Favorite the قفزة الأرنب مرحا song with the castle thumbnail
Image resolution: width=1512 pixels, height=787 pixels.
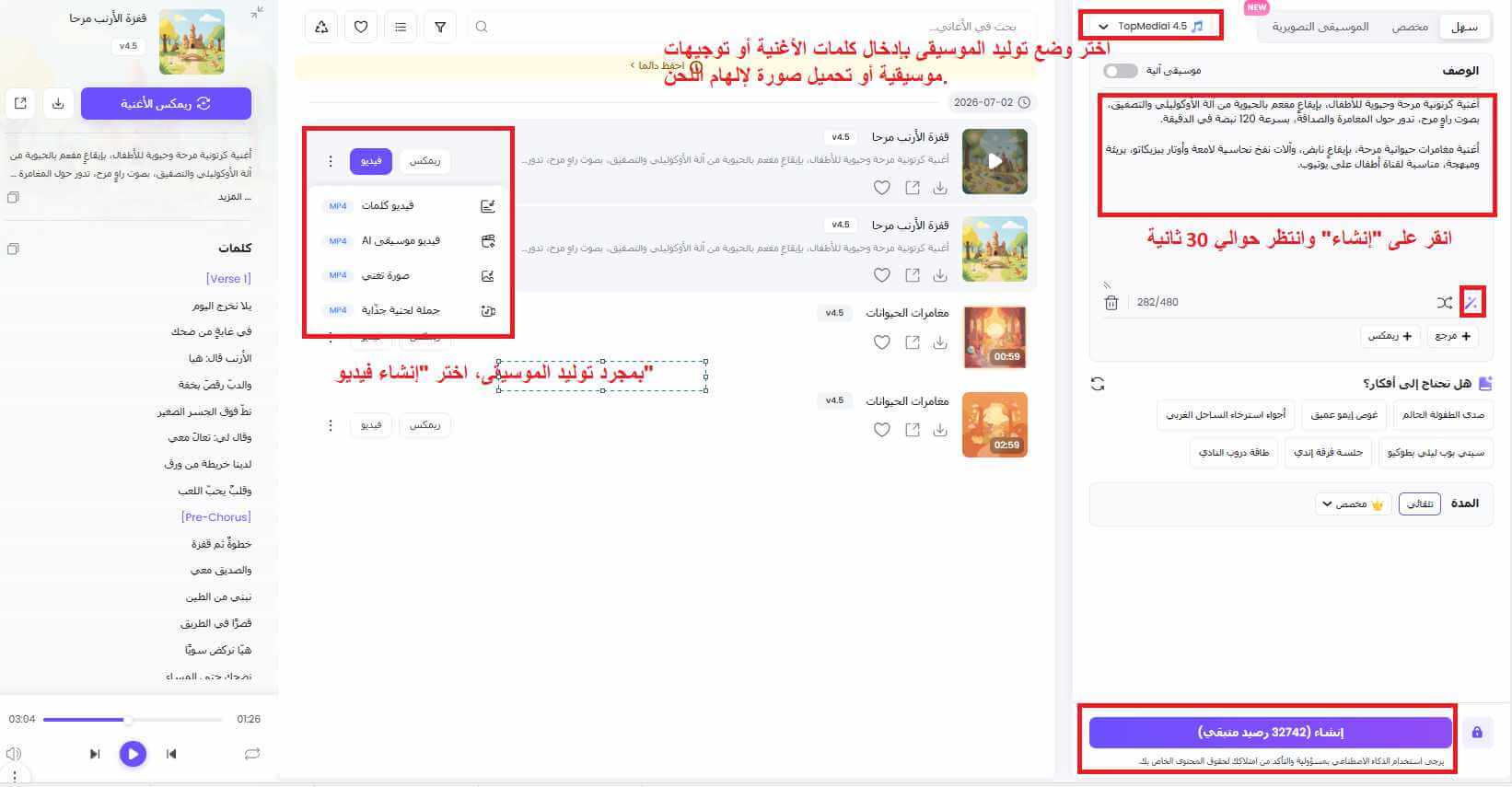(882, 275)
